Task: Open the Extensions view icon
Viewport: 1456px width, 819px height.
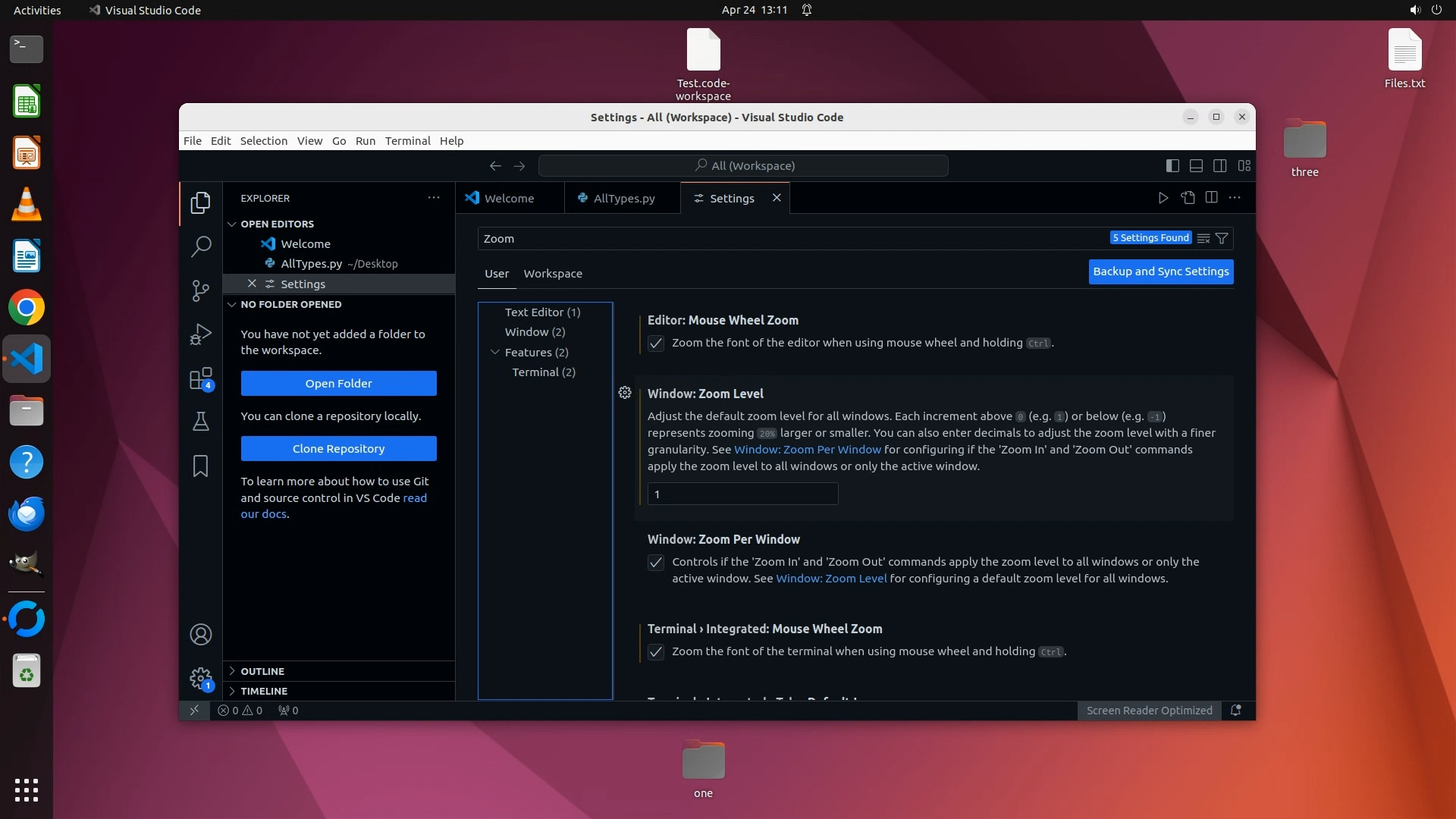Action: (200, 378)
